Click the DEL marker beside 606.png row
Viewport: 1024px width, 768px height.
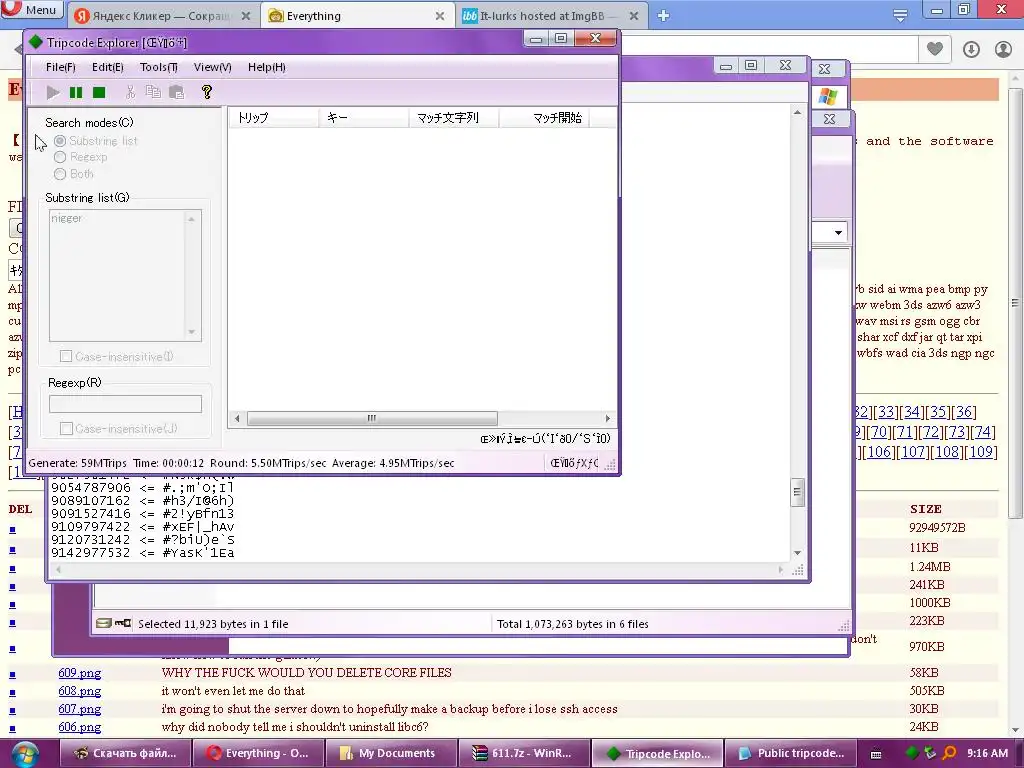pos(12,728)
